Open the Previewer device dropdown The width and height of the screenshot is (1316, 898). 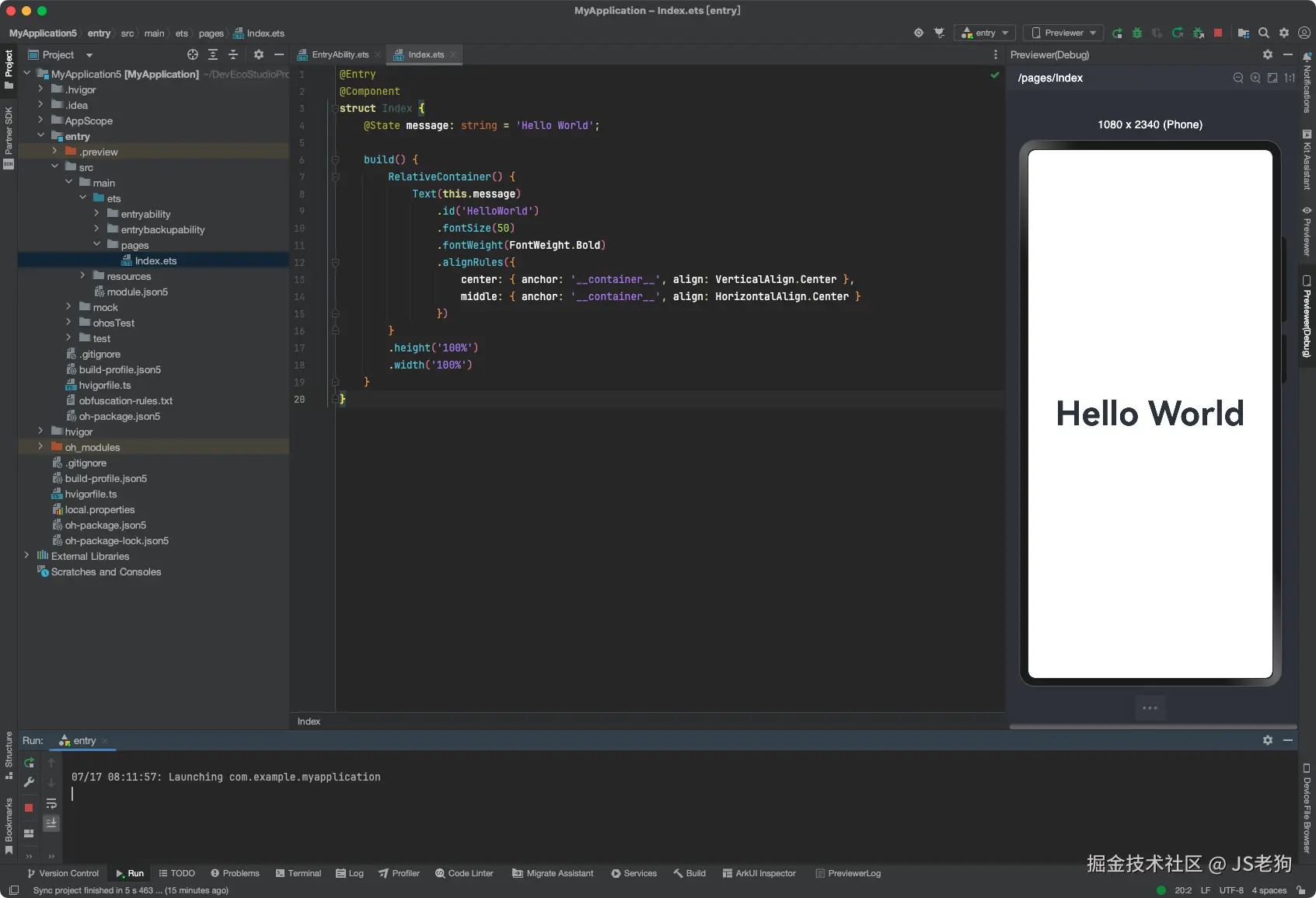point(1063,33)
